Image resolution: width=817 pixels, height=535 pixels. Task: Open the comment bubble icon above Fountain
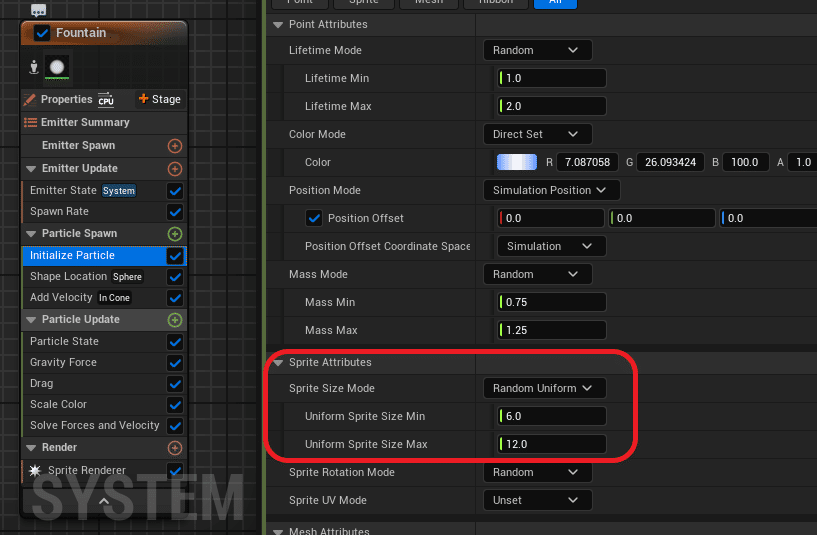pos(39,9)
